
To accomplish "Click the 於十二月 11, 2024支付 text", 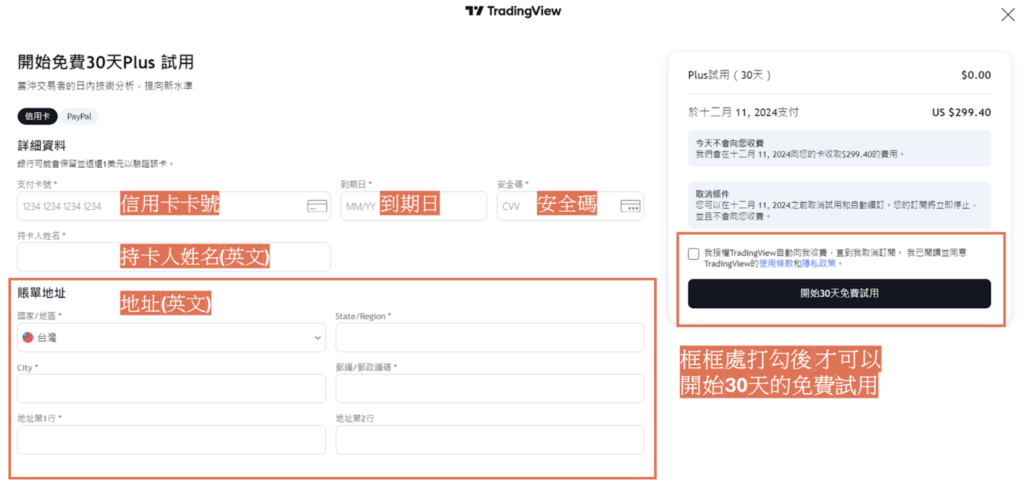I will point(743,112).
